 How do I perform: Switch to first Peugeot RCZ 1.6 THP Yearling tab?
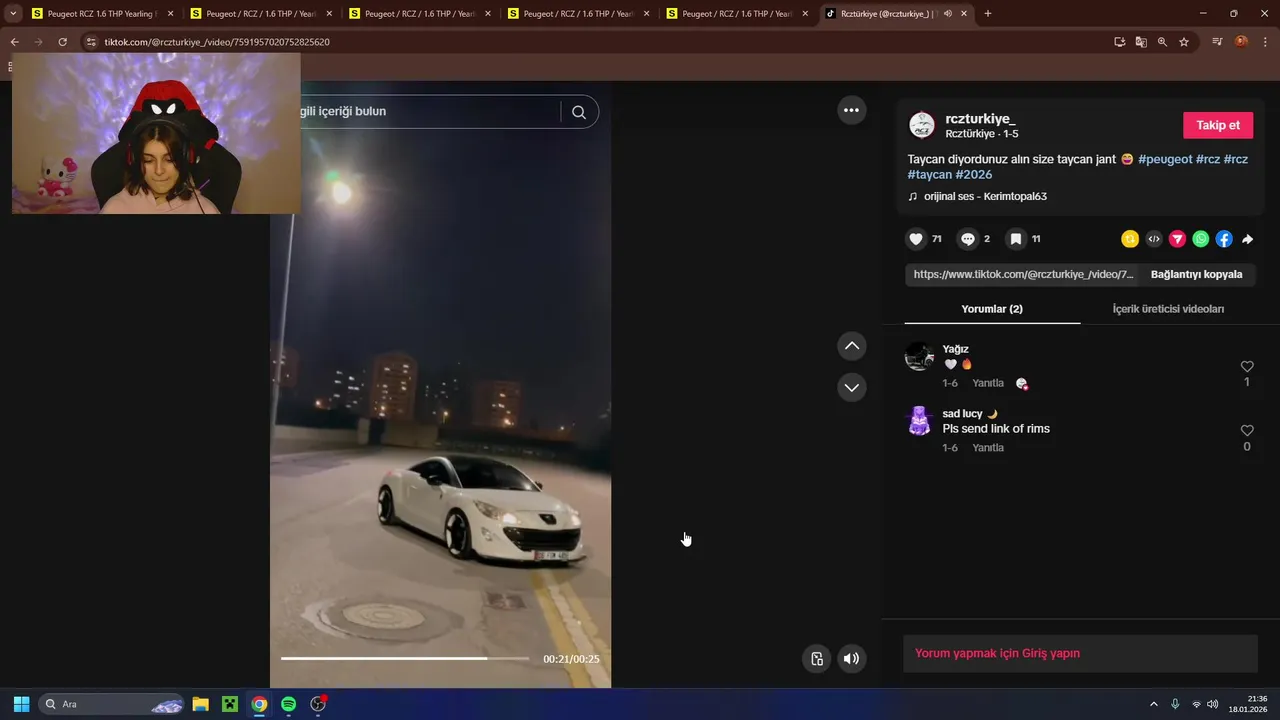coord(102,14)
